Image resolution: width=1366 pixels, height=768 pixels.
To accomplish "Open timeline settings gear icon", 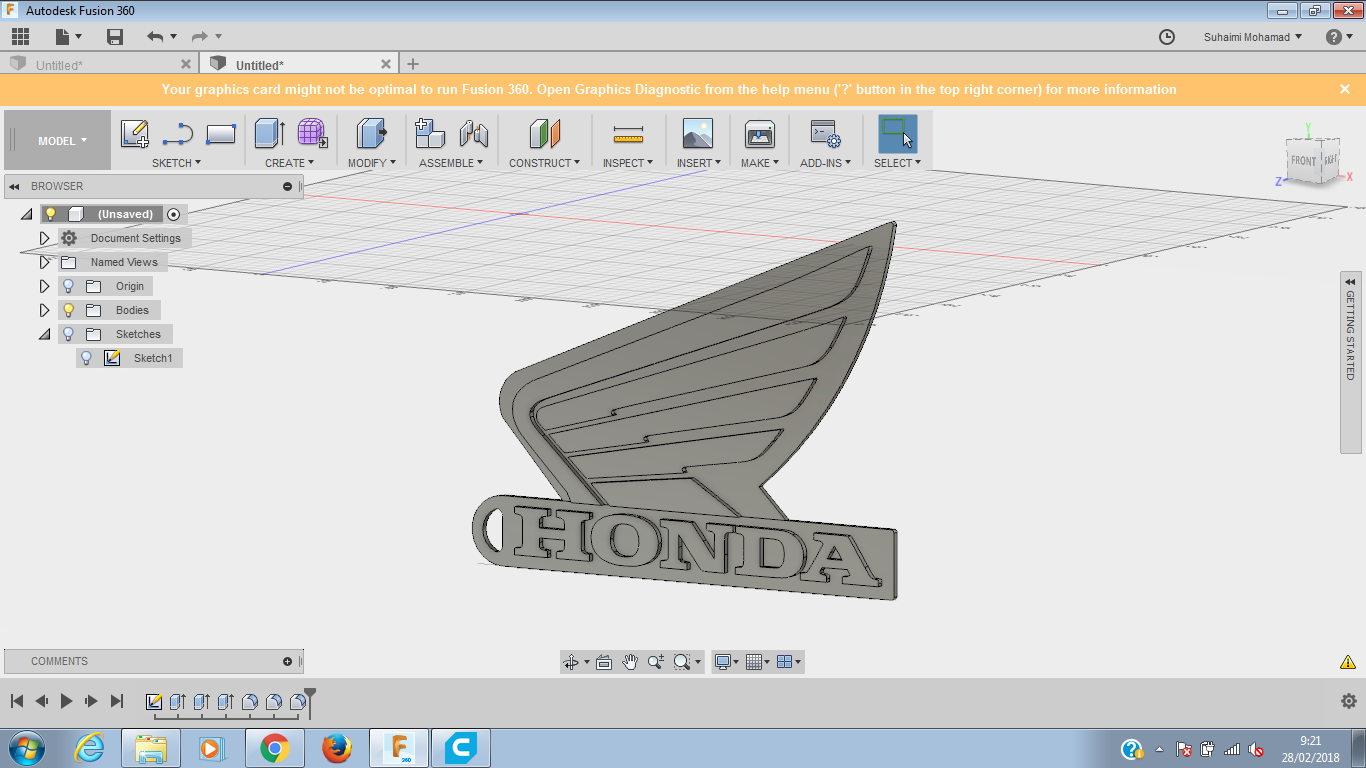I will coord(1349,701).
